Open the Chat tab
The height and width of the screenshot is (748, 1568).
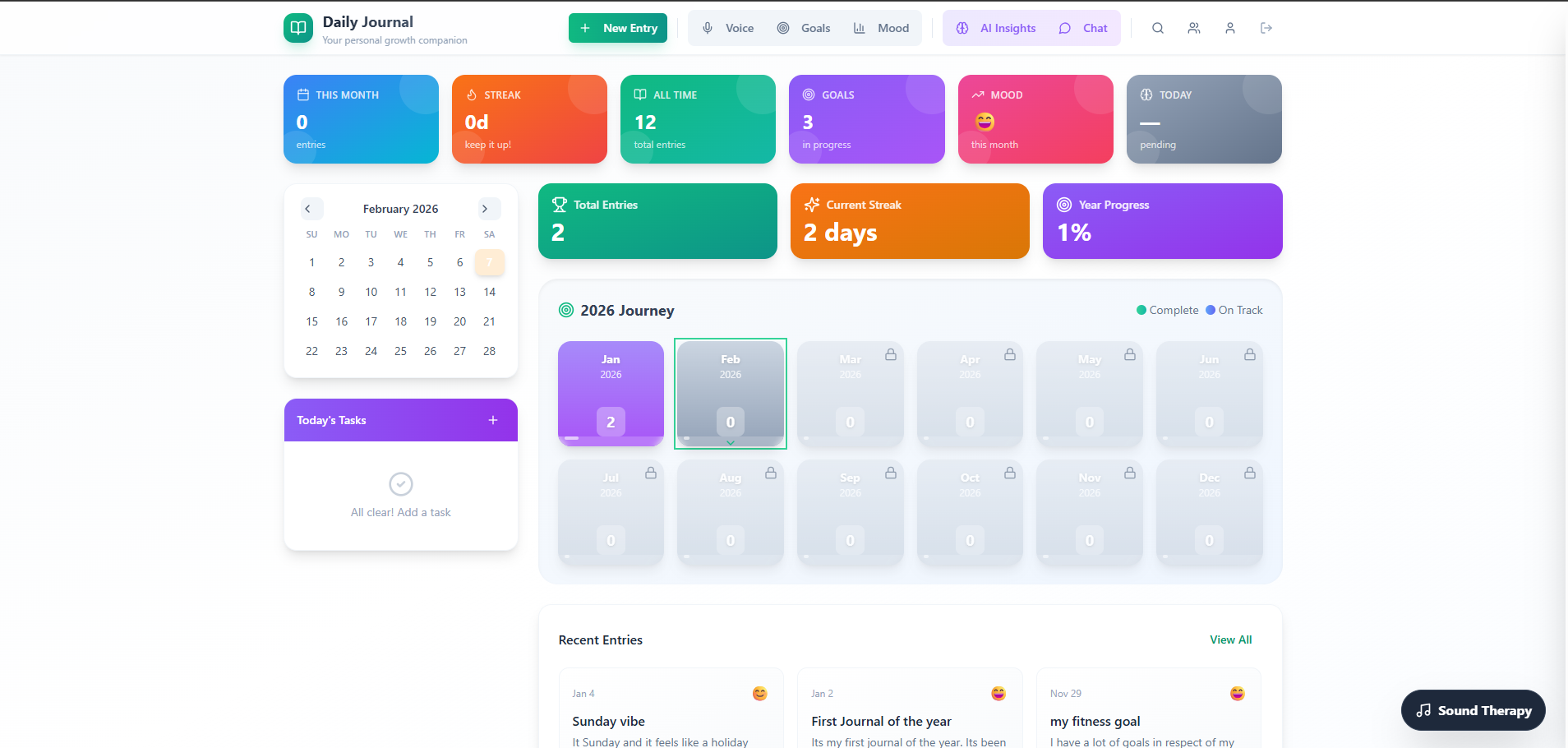pos(1083,28)
